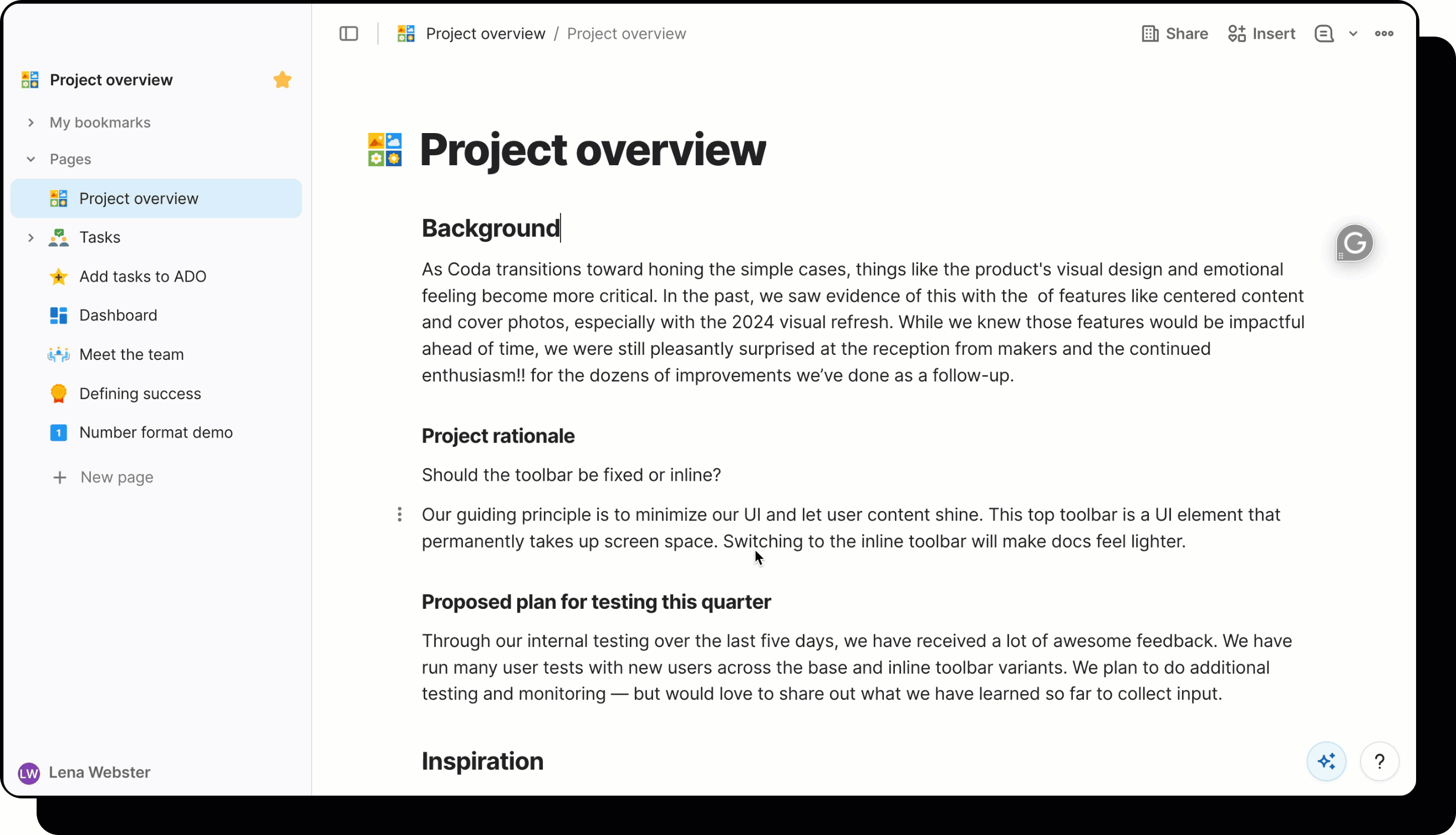Toggle the sidebar panel icon
This screenshot has height=835, width=1456.
click(349, 34)
